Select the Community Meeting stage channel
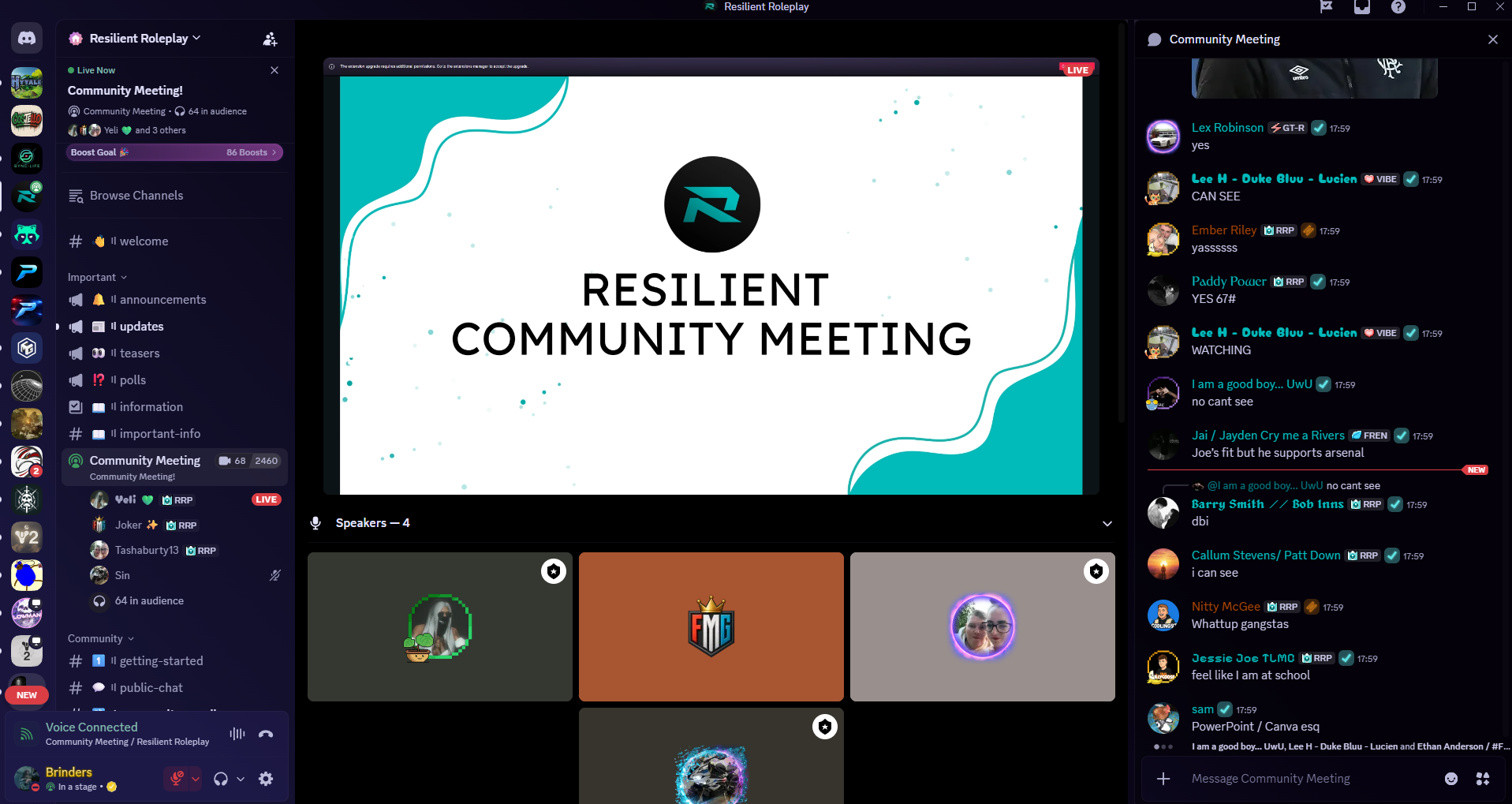This screenshot has height=804, width=1512. (x=174, y=467)
